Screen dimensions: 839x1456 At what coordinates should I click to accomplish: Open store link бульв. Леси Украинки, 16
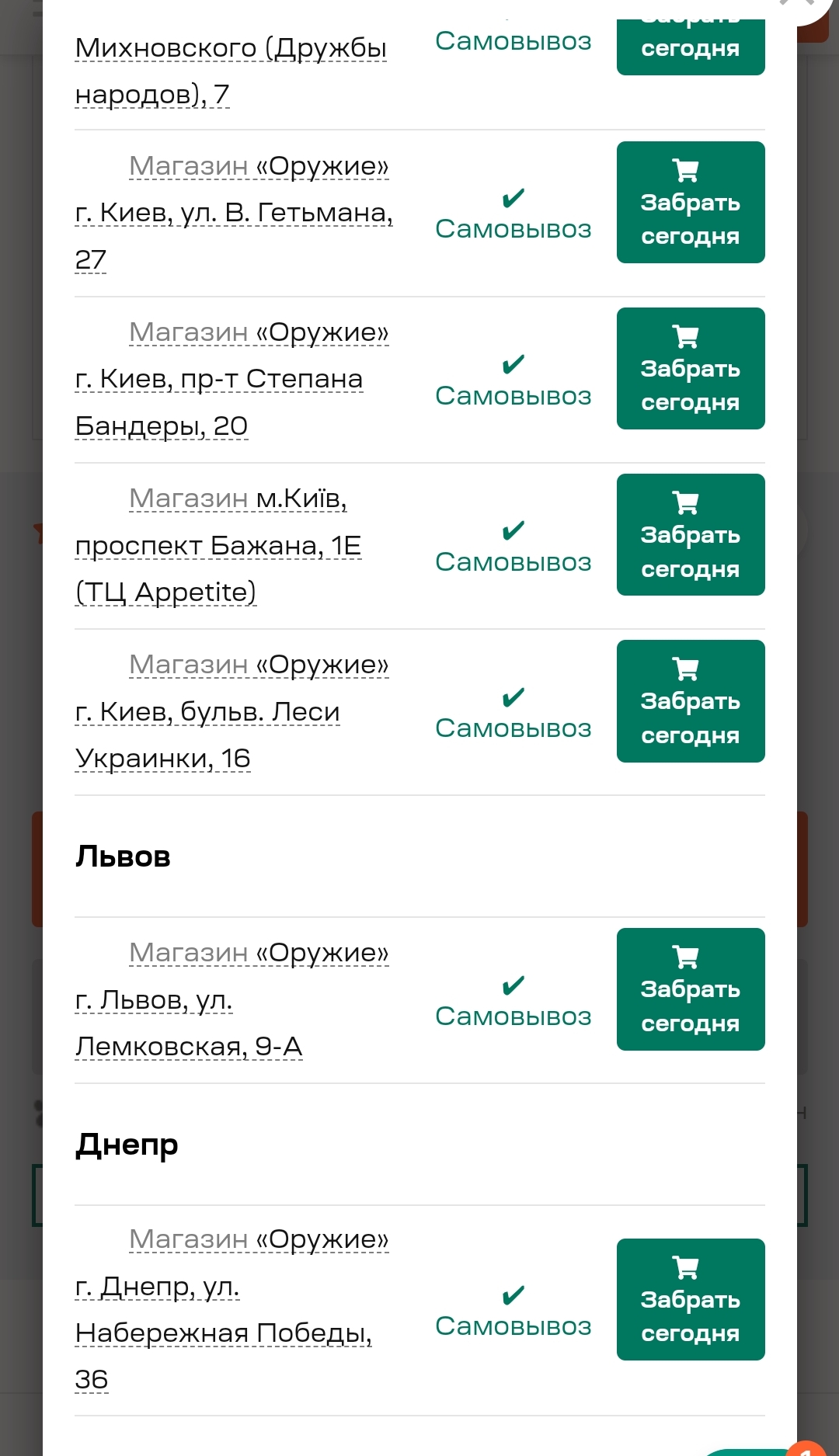click(207, 711)
